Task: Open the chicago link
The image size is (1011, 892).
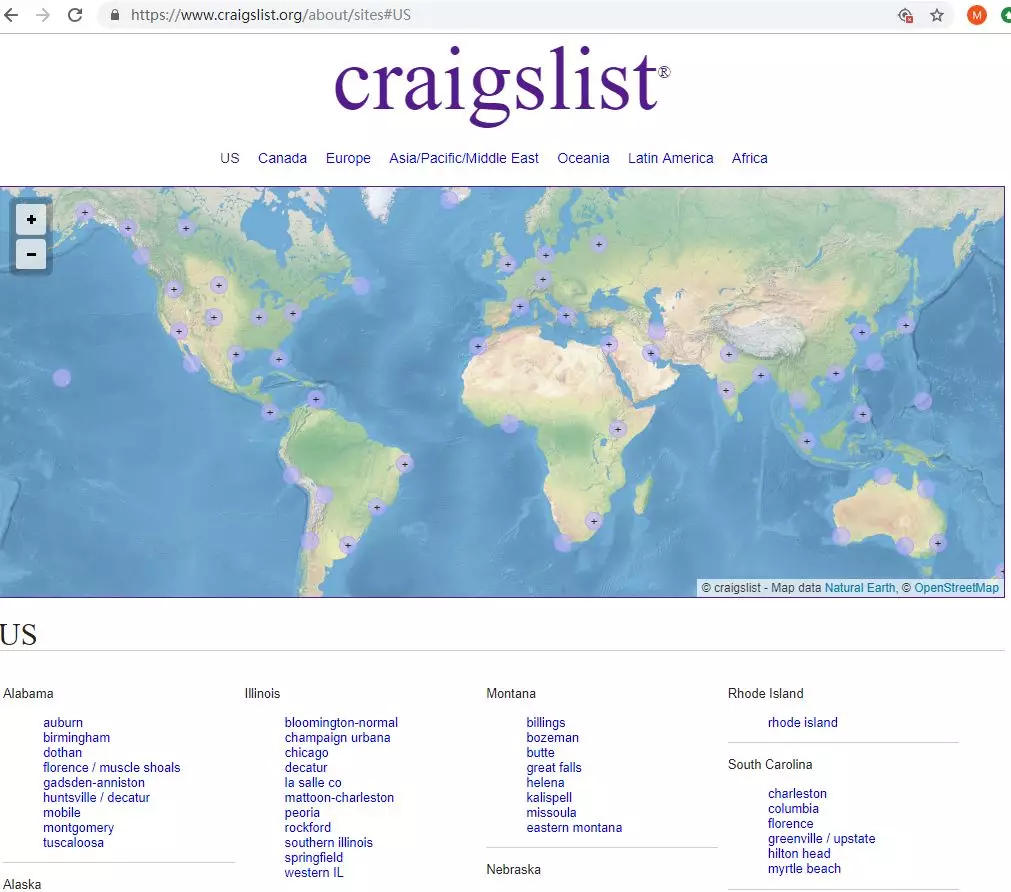Action: click(x=306, y=752)
